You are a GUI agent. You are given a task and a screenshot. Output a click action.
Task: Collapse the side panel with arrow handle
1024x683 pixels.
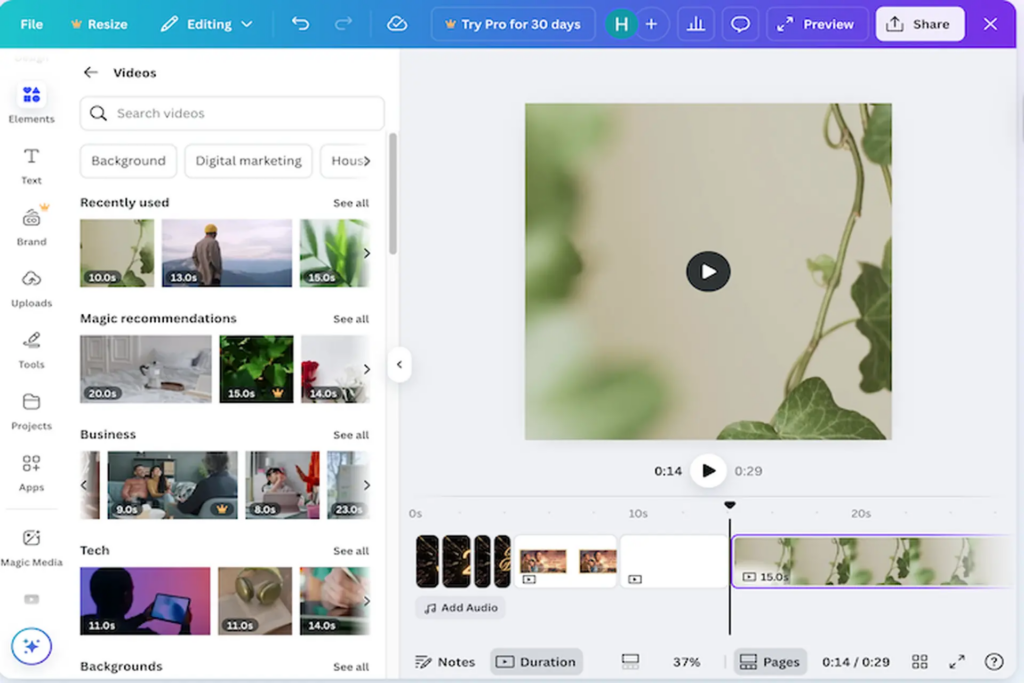[x=399, y=365]
